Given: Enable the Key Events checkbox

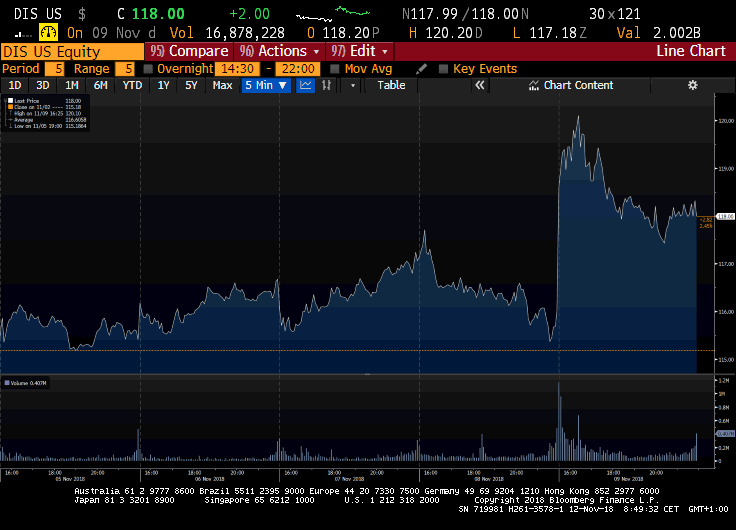Looking at the screenshot, I should coord(443,69).
